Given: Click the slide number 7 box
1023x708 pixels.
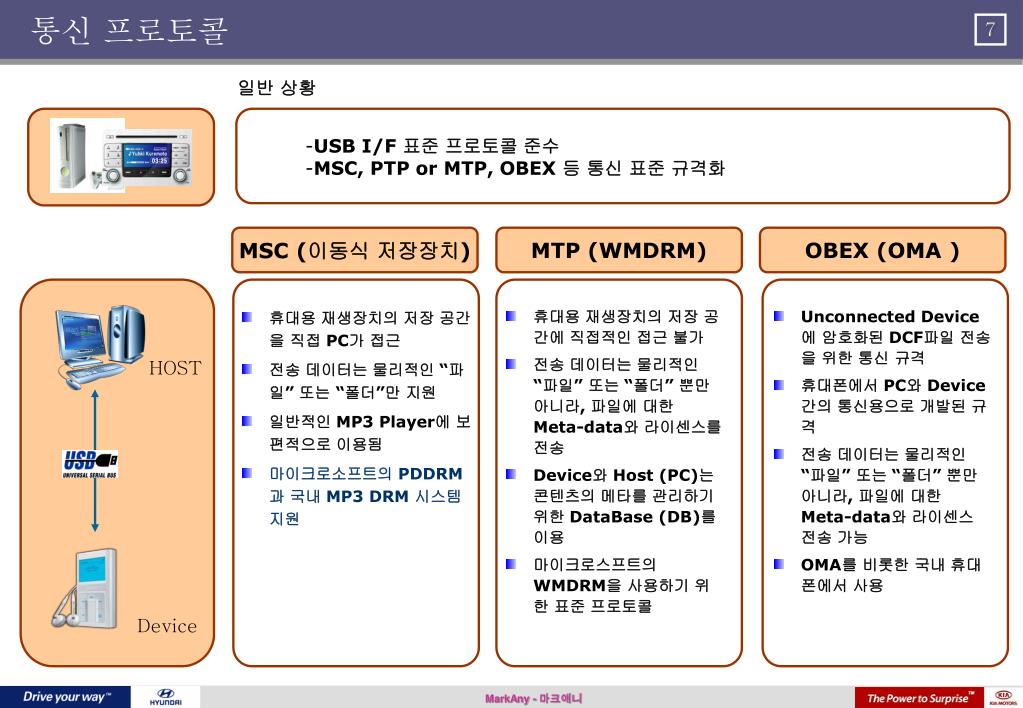Looking at the screenshot, I should coord(990,29).
